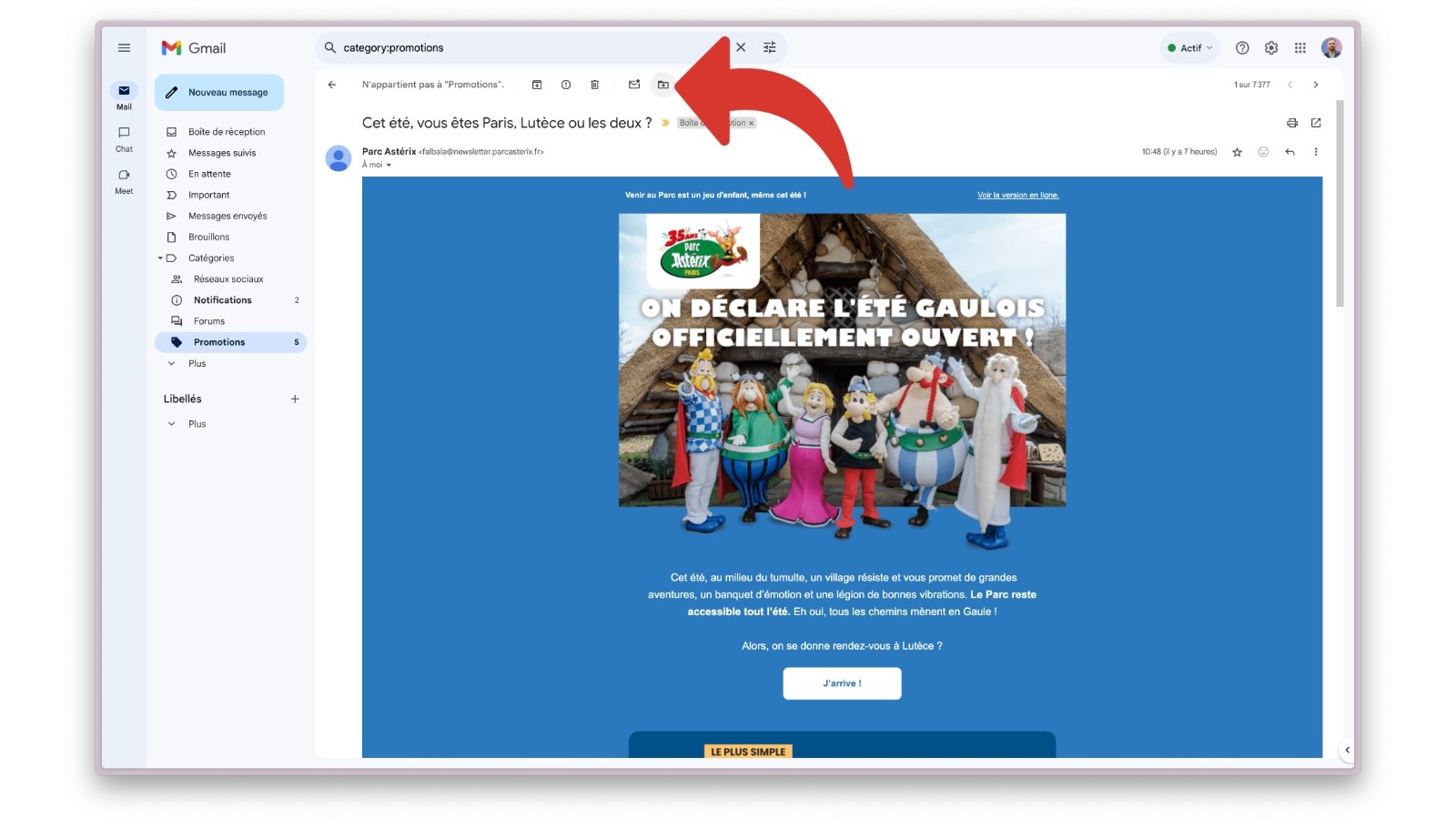Image resolution: width=1456 pixels, height=819 pixels.
Task: Click the sender name Parc Astérix
Action: click(389, 152)
